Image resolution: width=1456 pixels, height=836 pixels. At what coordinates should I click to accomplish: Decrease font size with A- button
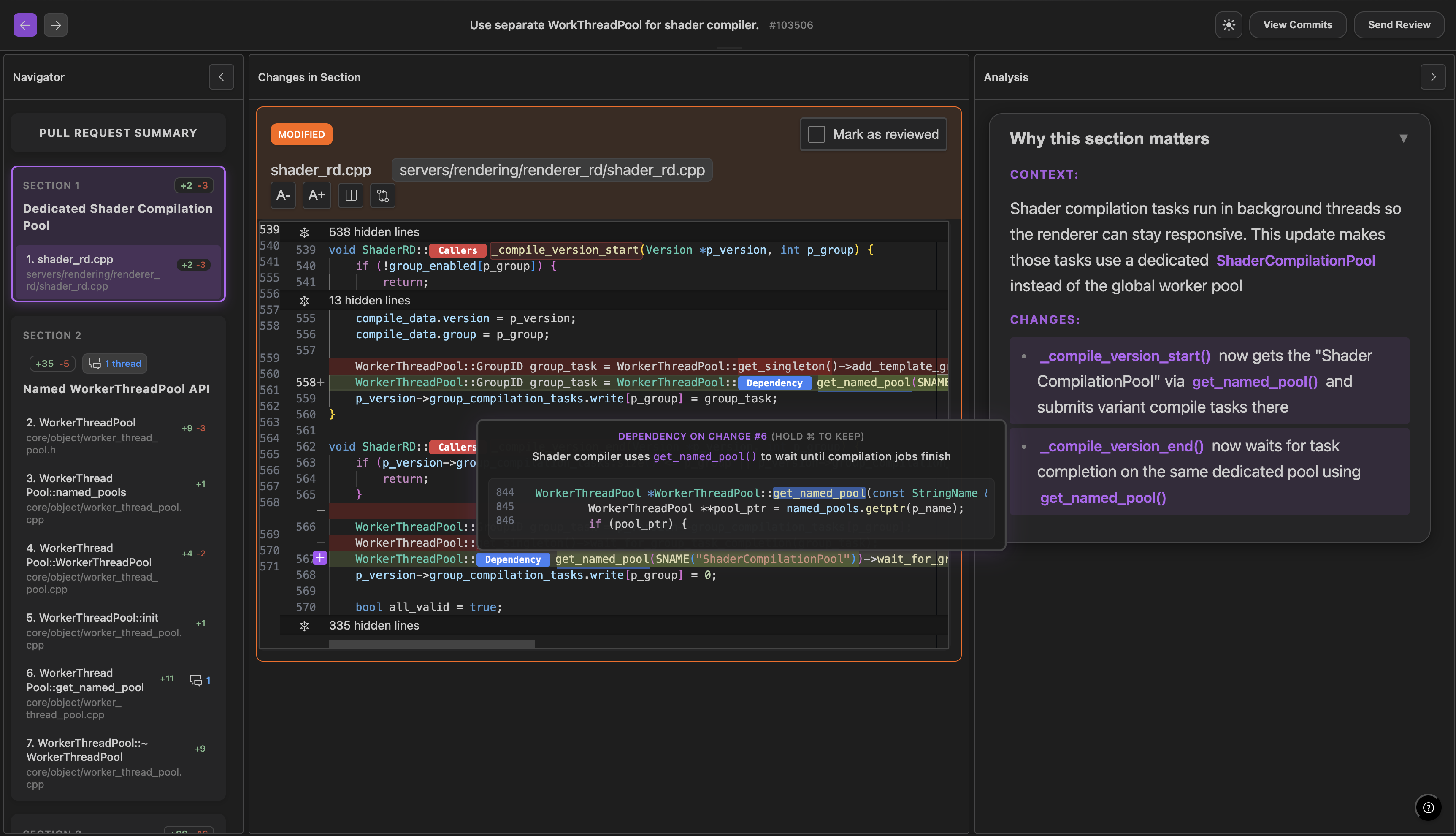point(283,195)
